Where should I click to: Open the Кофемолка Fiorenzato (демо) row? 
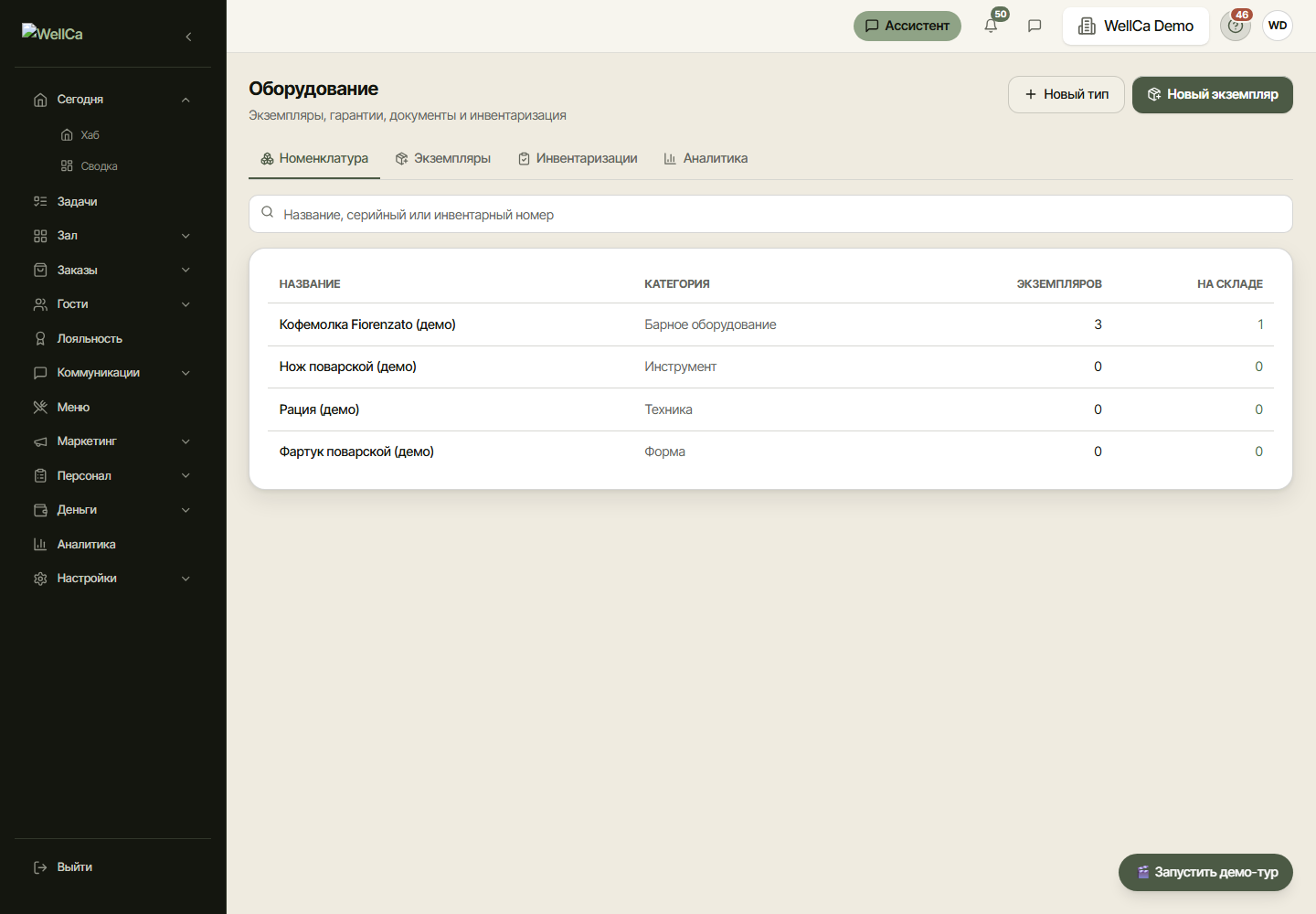click(770, 324)
